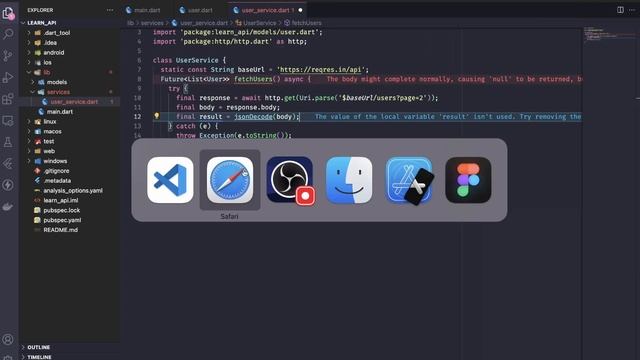Split the editor to the right
The height and width of the screenshot is (360, 640).
[620, 10]
